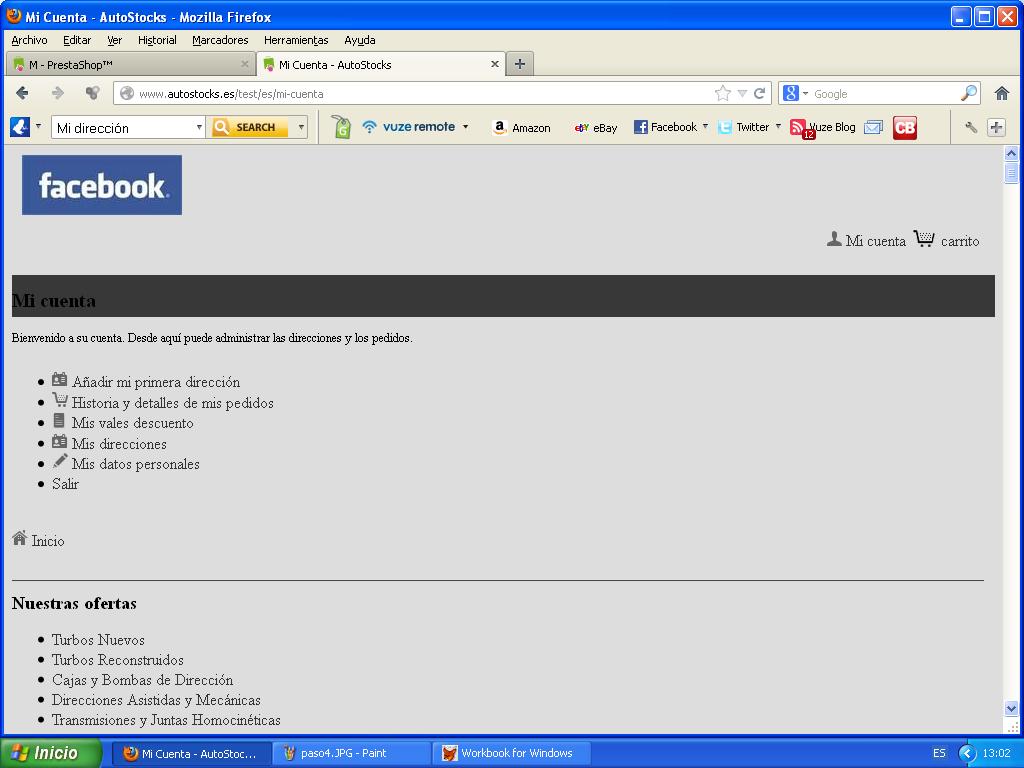
Task: Close the Mi Cuenta - AutoStocks tab
Action: click(x=494, y=64)
